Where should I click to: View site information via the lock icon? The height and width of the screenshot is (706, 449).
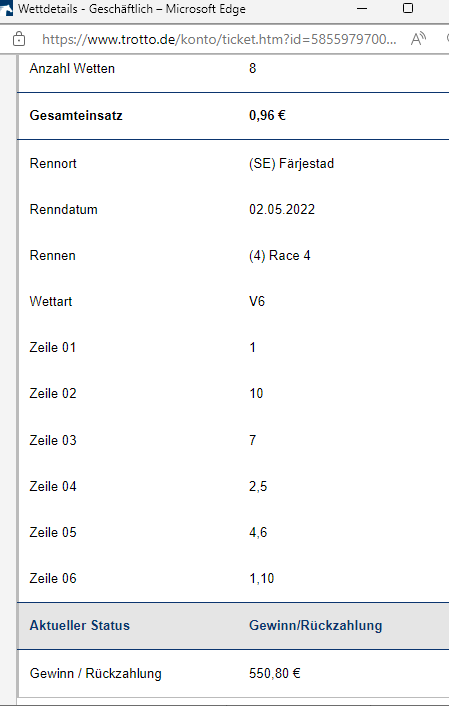pyautogui.click(x=19, y=39)
